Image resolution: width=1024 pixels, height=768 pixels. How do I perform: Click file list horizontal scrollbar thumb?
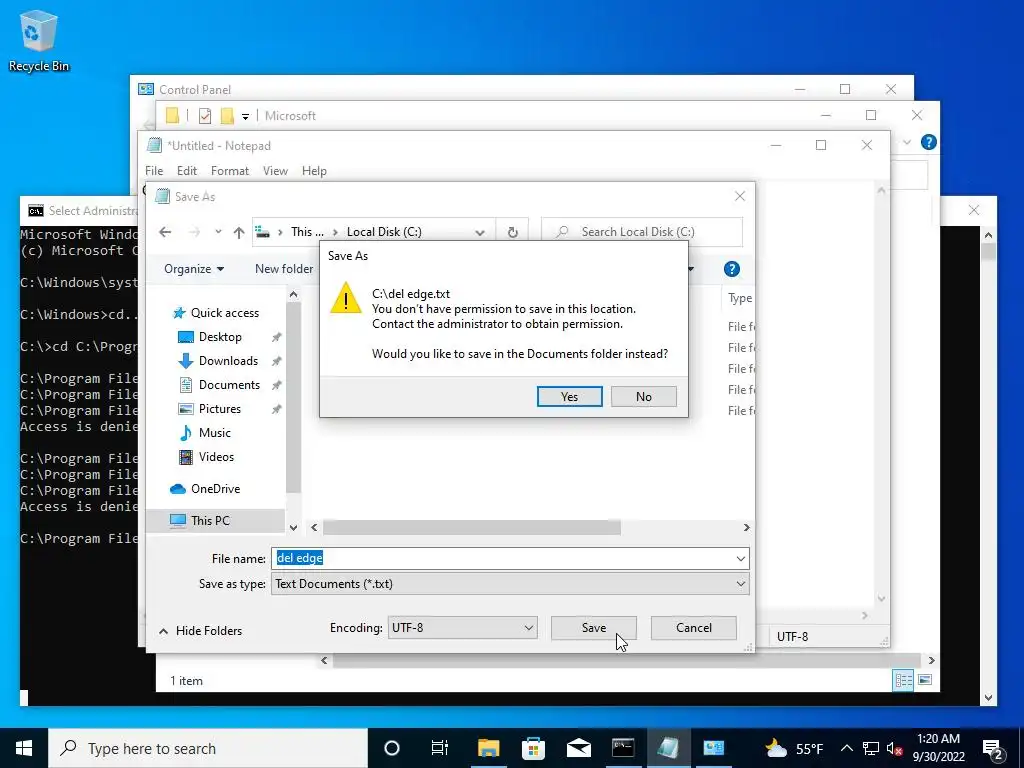(x=472, y=528)
